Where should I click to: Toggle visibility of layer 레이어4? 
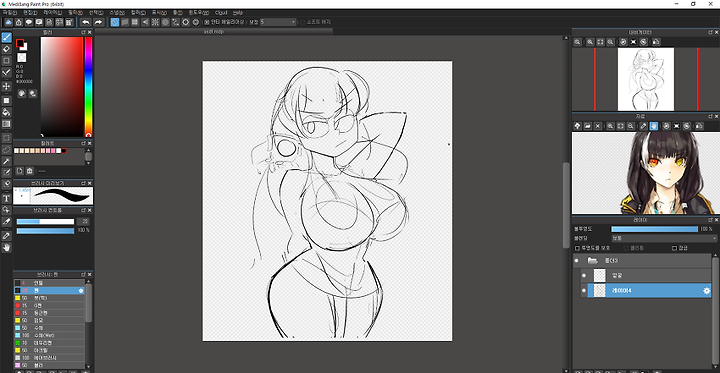(x=584, y=291)
